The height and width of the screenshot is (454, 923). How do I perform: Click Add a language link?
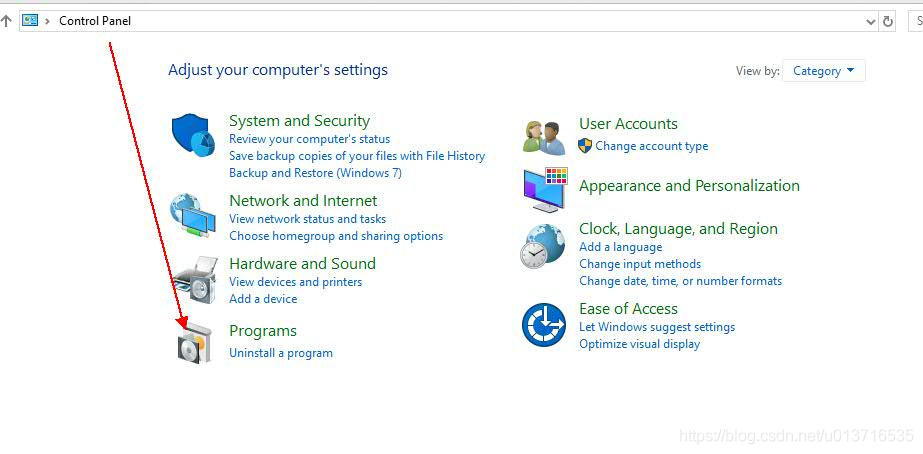[x=620, y=247]
